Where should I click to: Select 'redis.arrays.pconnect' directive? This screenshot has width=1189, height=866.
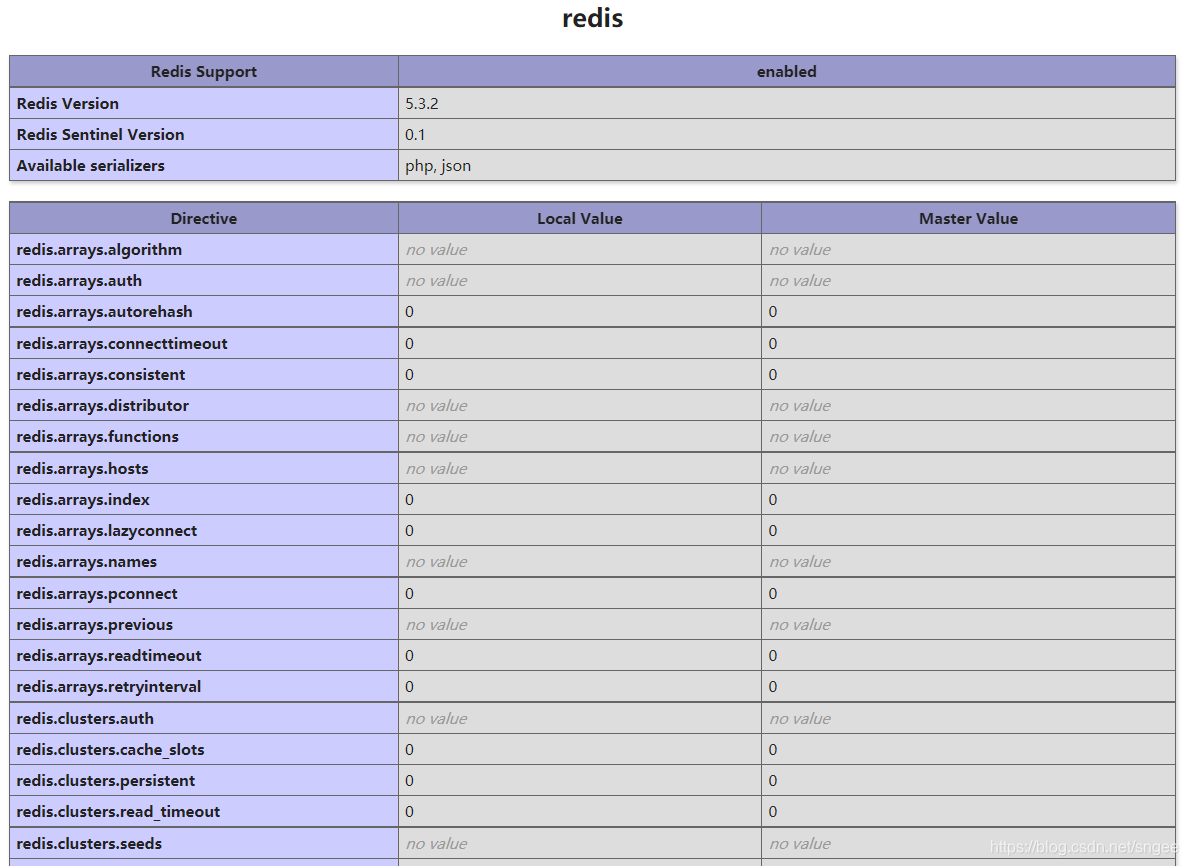(x=97, y=594)
